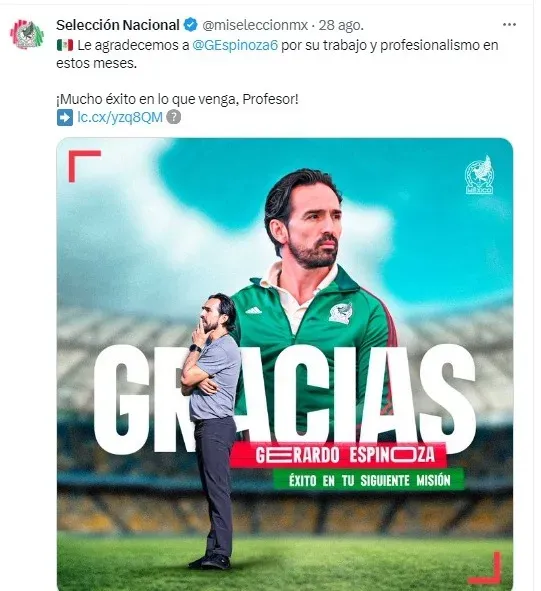The height and width of the screenshot is (591, 541).
Task: Click the green Éxito en tu siguiente misión banner
Action: click(x=369, y=480)
